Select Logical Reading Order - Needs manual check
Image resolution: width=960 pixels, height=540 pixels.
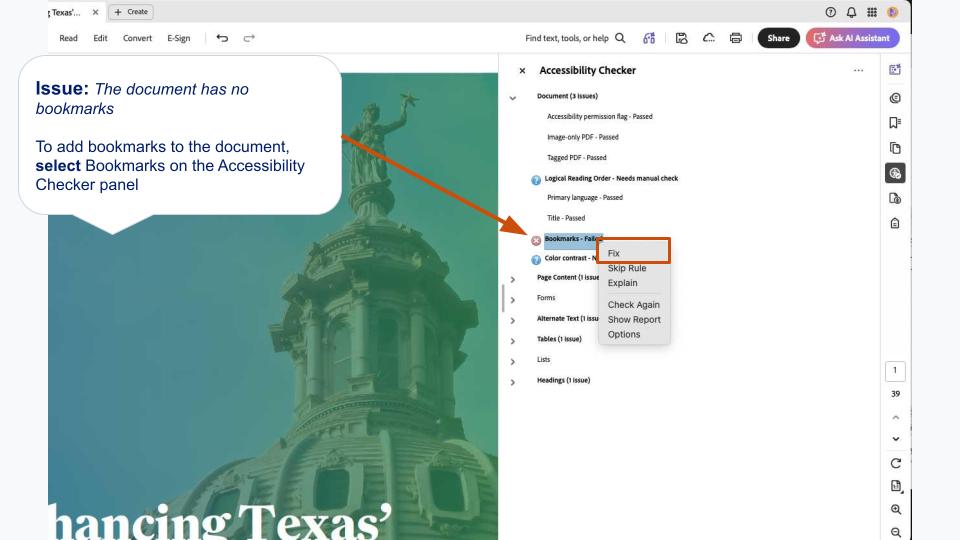coord(611,178)
